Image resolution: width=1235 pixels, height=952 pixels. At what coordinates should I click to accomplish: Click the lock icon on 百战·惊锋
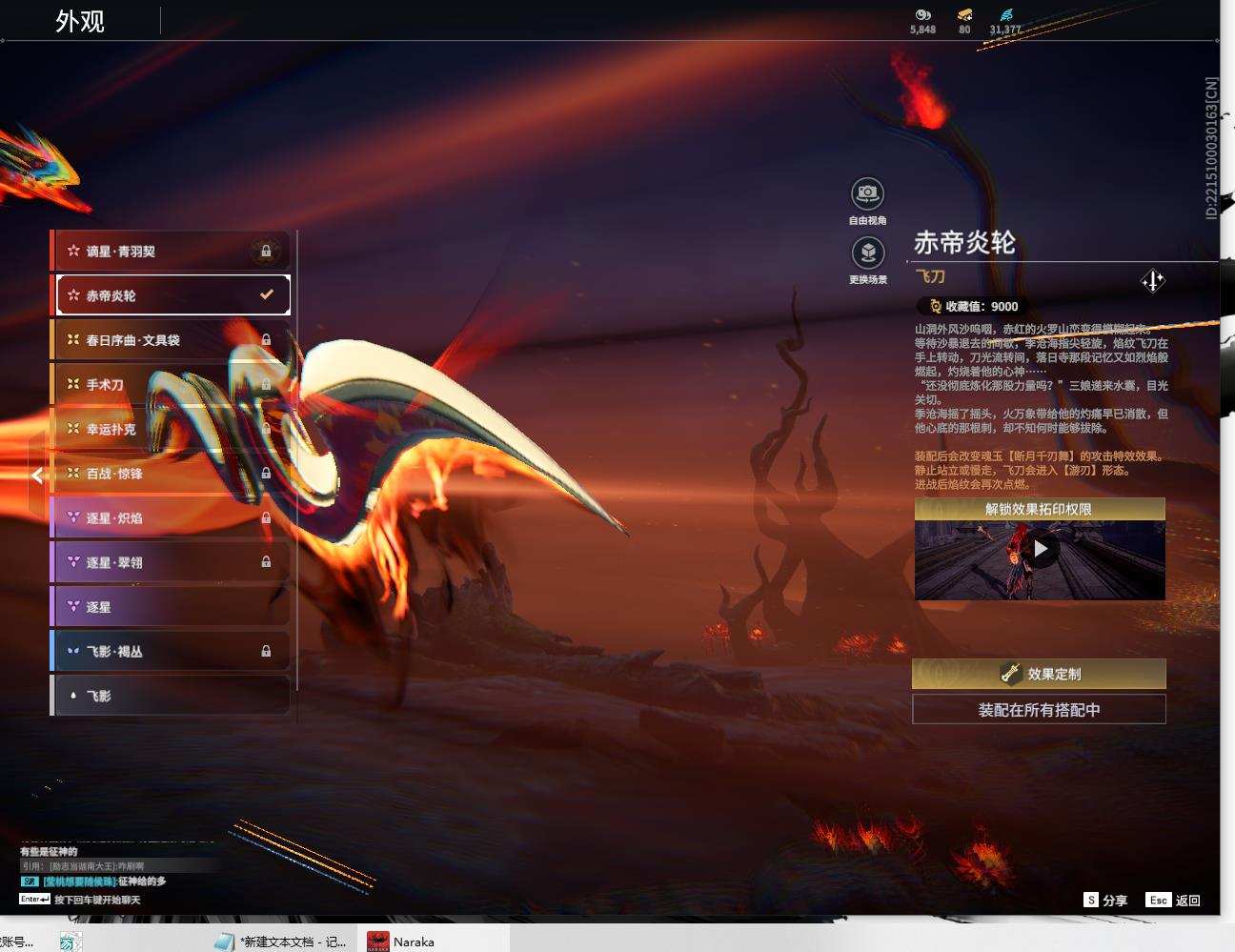point(266,473)
